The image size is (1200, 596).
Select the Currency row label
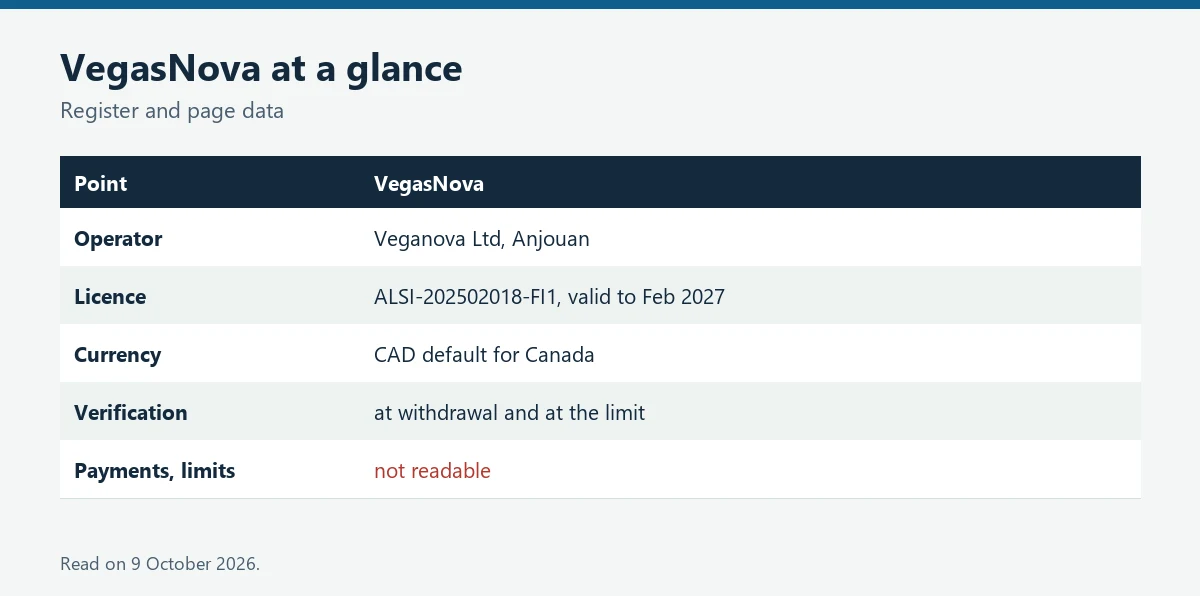(x=118, y=355)
